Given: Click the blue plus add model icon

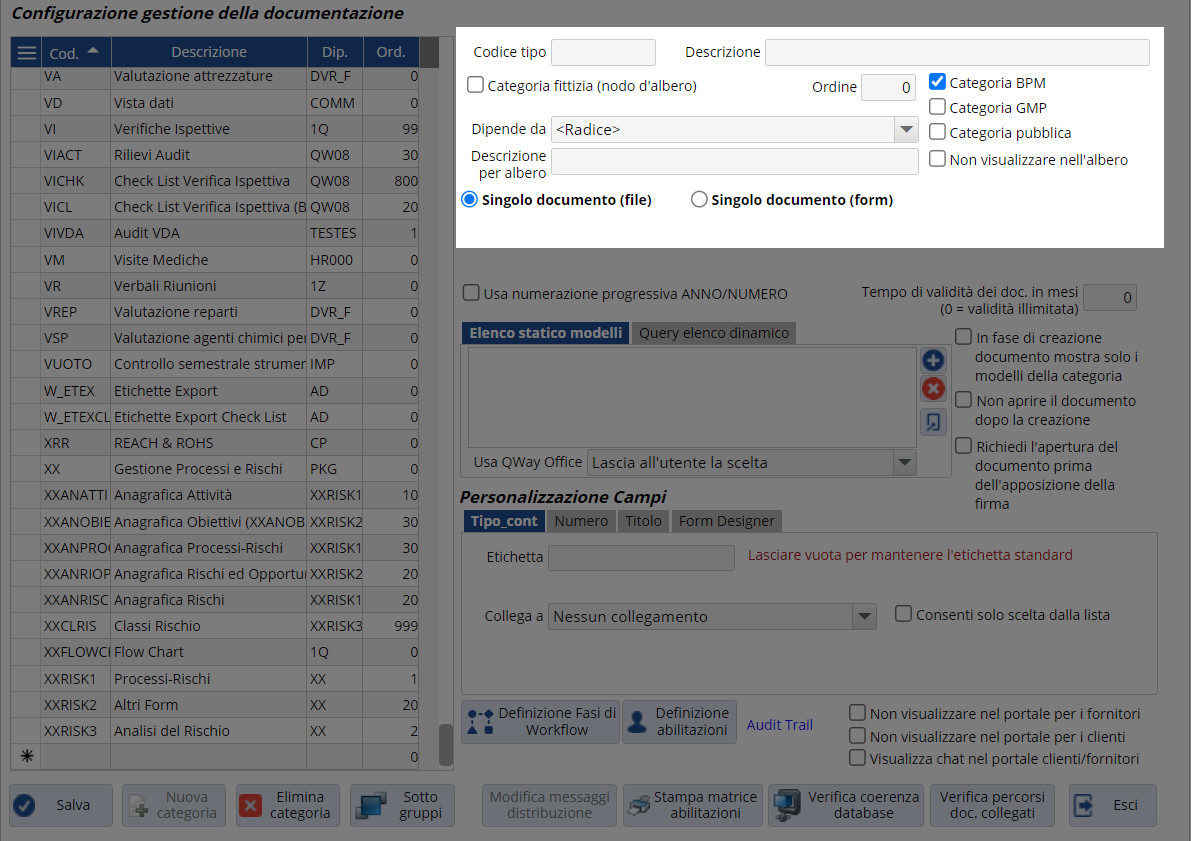Looking at the screenshot, I should click(932, 361).
